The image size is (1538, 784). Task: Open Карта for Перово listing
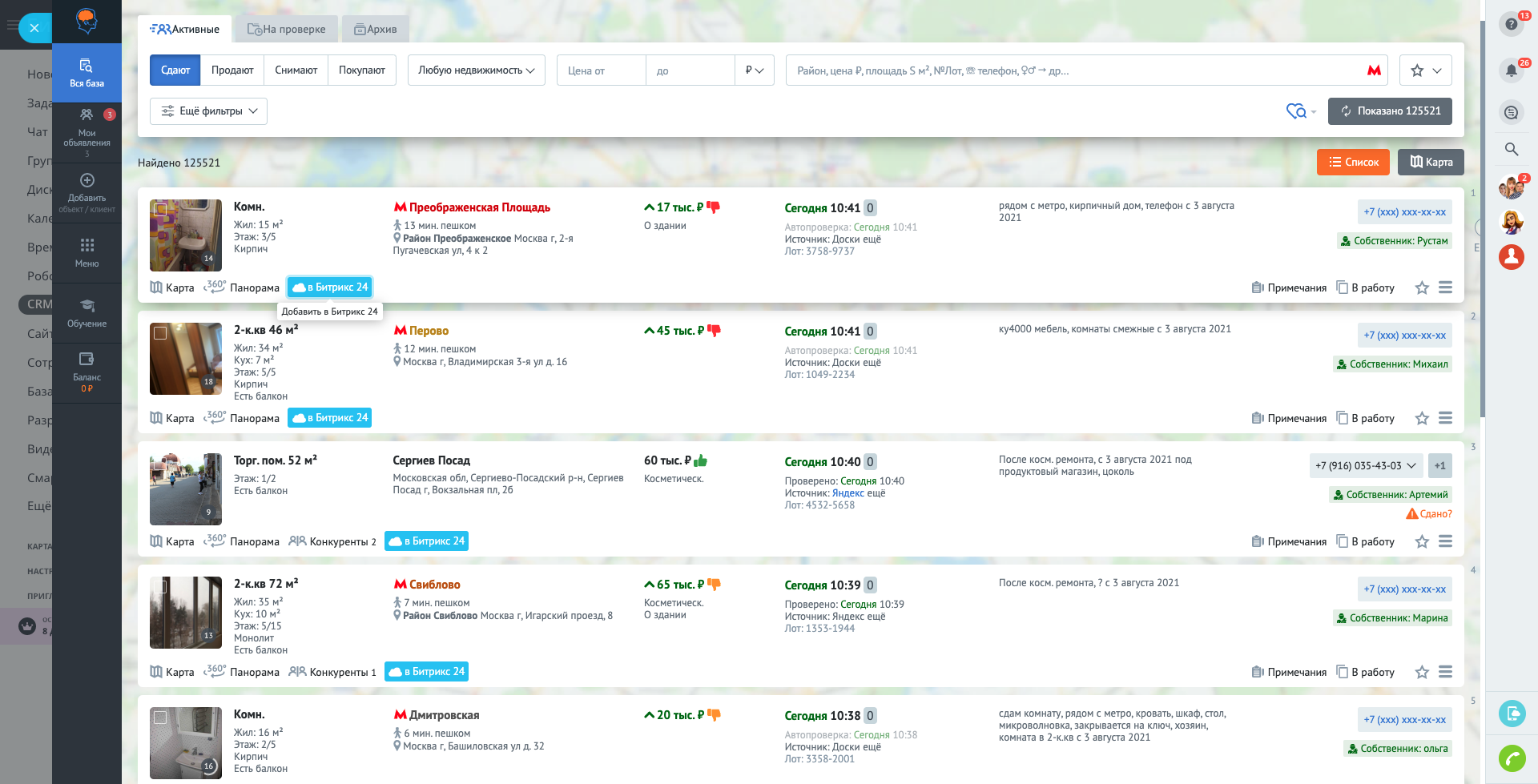click(172, 418)
